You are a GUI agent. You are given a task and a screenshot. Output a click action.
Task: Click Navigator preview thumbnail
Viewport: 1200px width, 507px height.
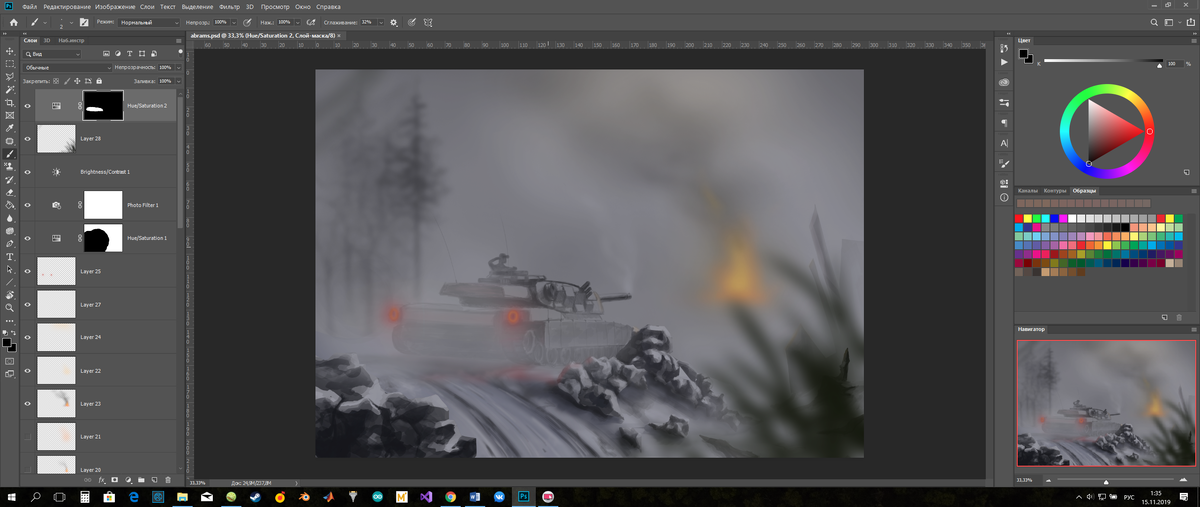pos(1105,403)
